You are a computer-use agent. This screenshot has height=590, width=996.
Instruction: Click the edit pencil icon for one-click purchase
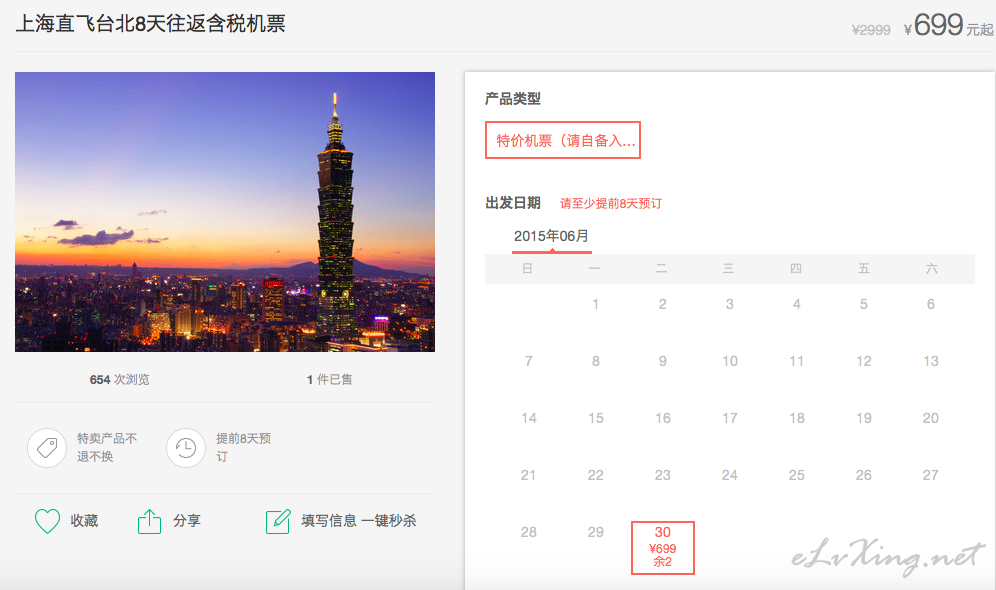(x=278, y=521)
